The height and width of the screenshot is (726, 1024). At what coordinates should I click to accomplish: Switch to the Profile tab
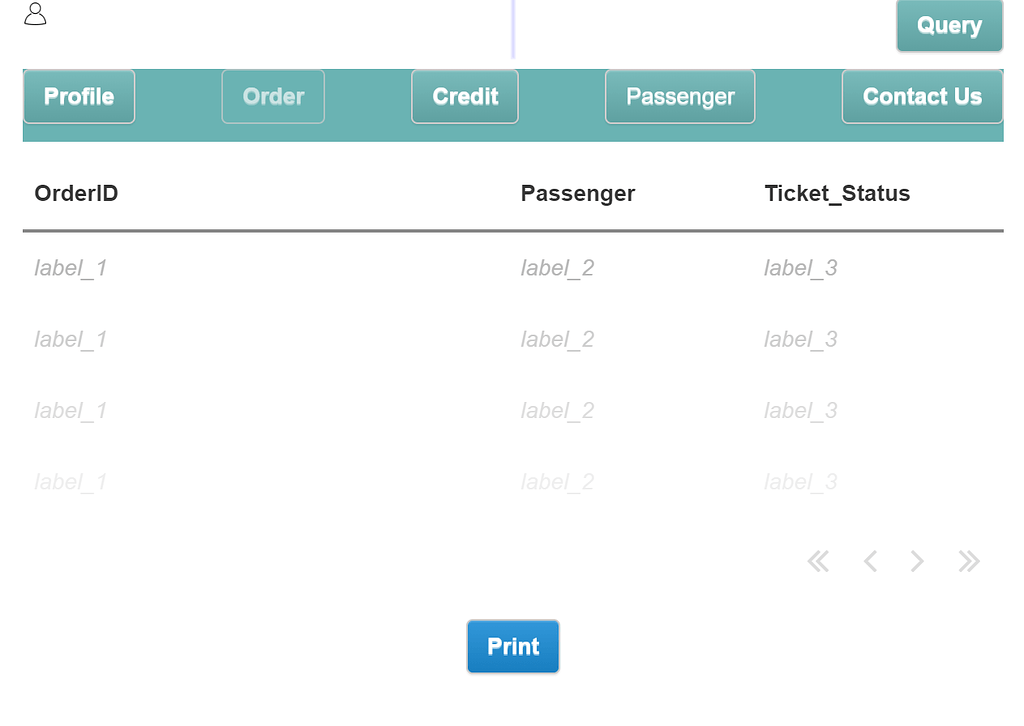(78, 96)
